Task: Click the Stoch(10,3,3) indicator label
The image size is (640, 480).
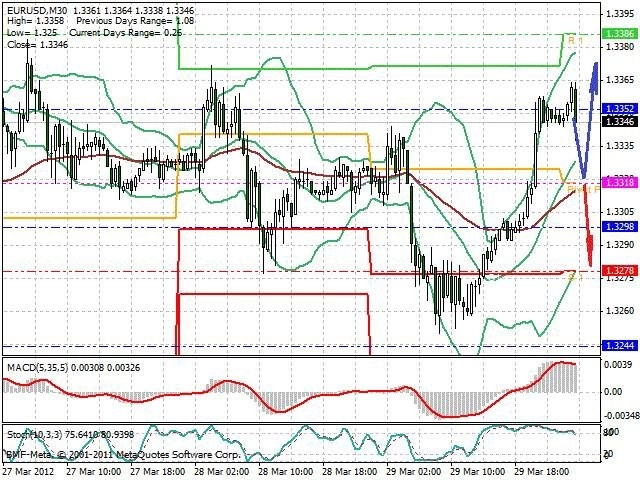Action: (x=34, y=434)
